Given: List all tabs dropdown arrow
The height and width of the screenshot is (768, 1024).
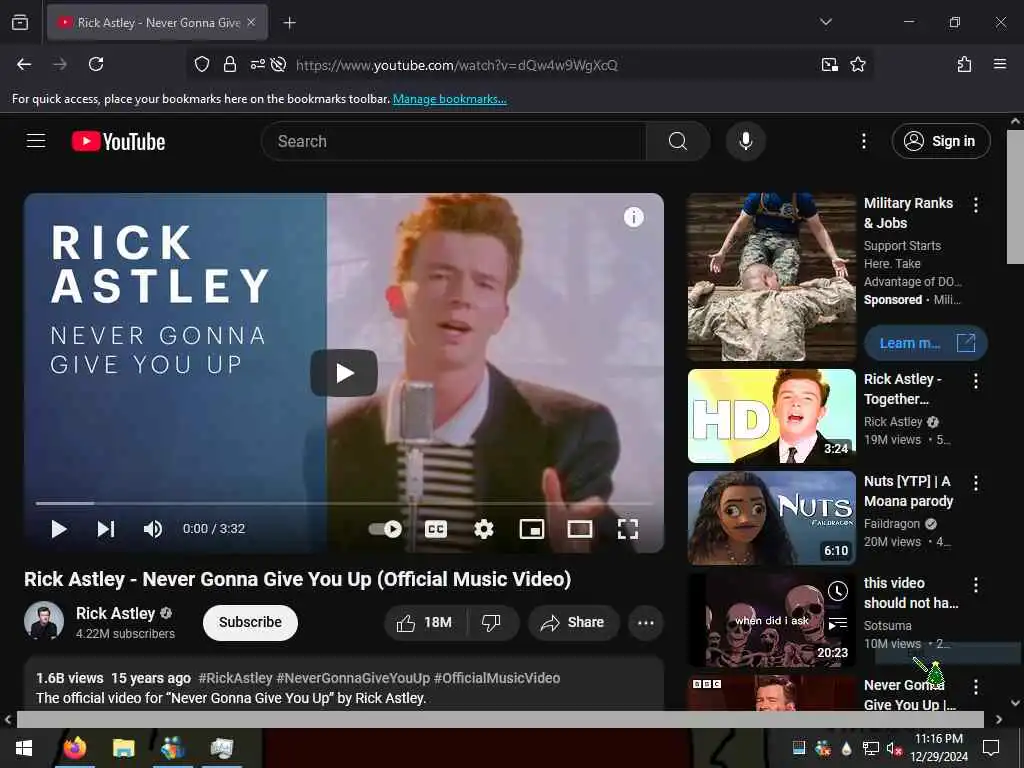Looking at the screenshot, I should [825, 22].
